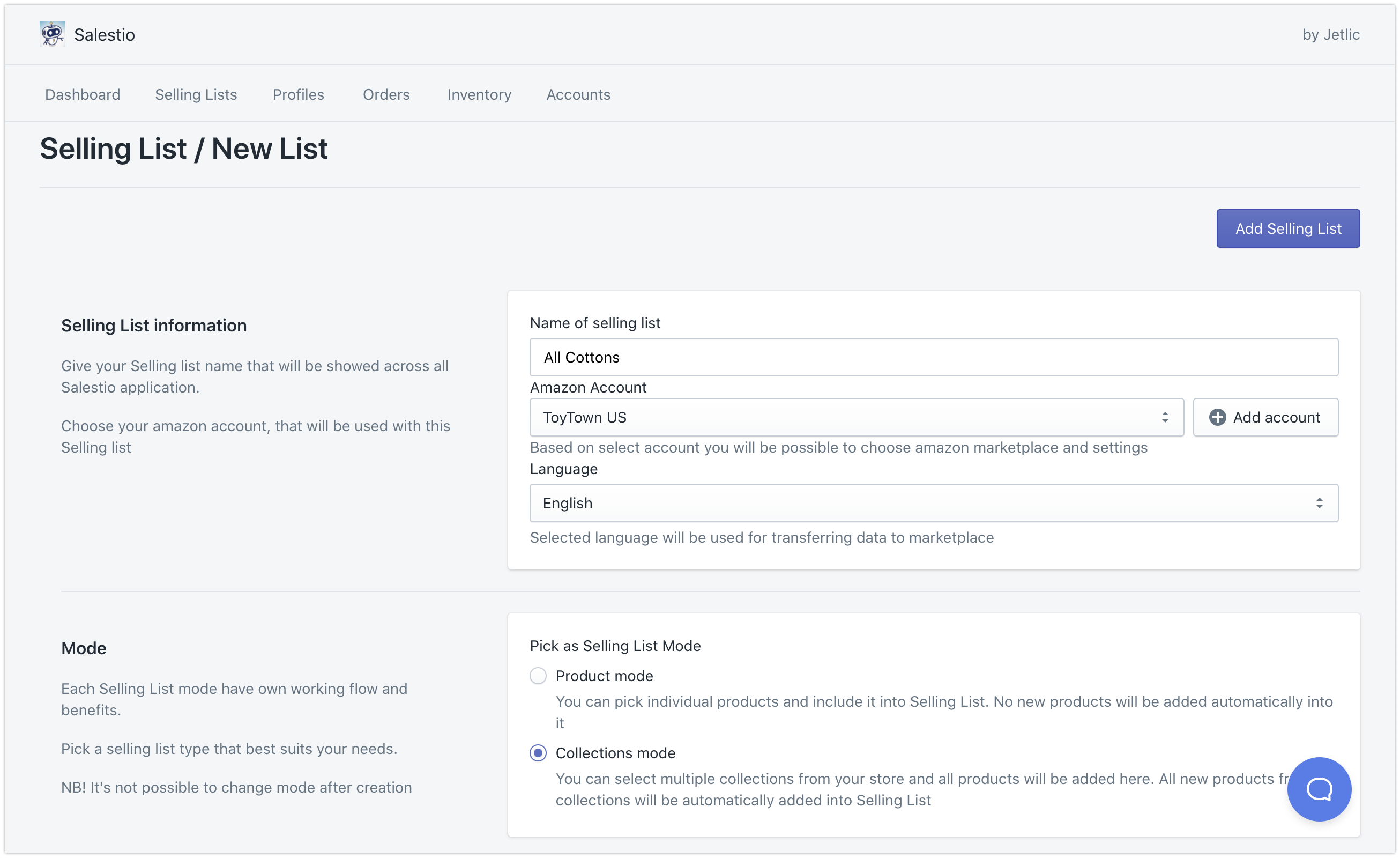Click the Name of selling list field

(x=933, y=357)
